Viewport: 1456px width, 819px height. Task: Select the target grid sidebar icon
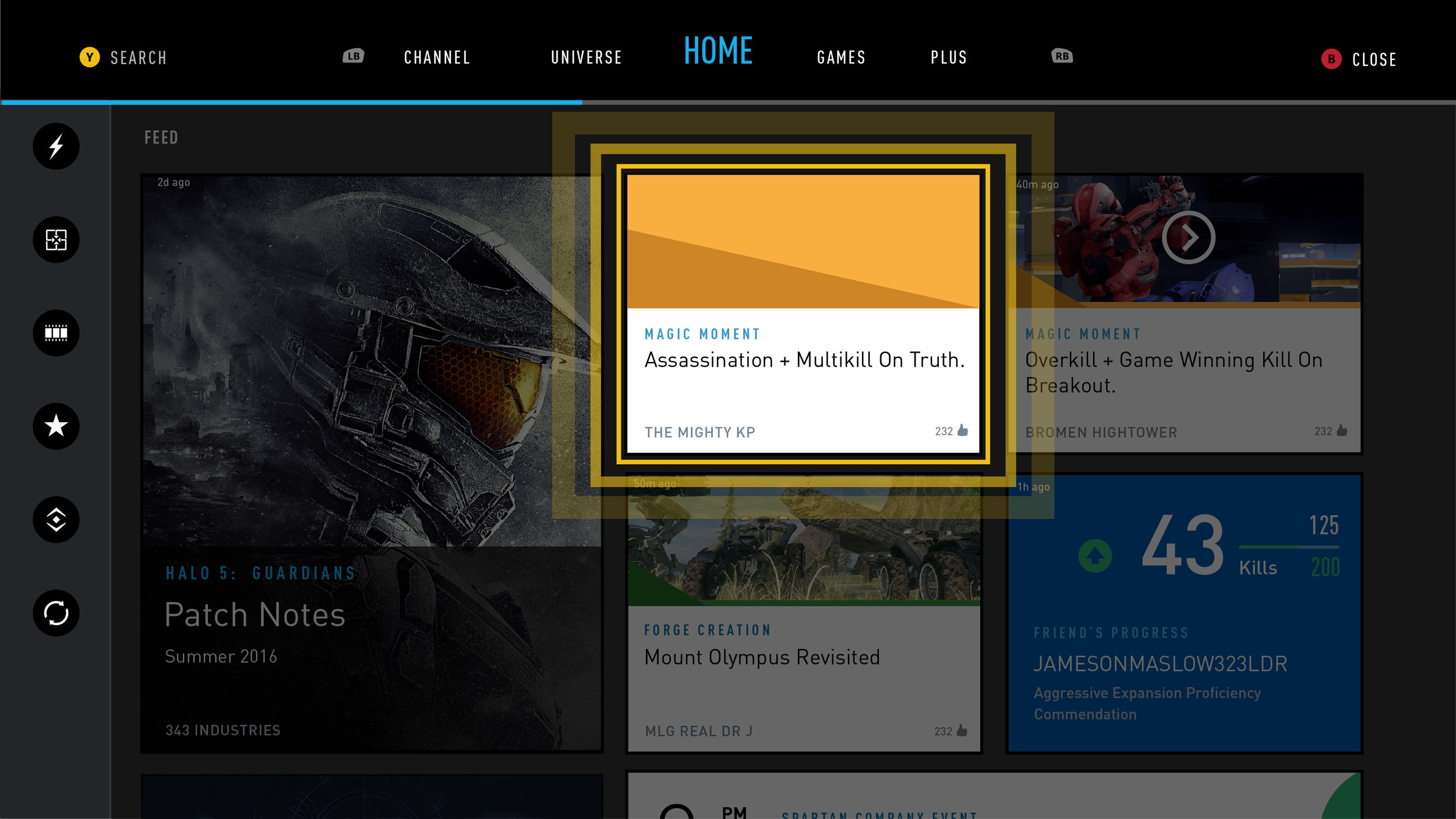point(56,240)
